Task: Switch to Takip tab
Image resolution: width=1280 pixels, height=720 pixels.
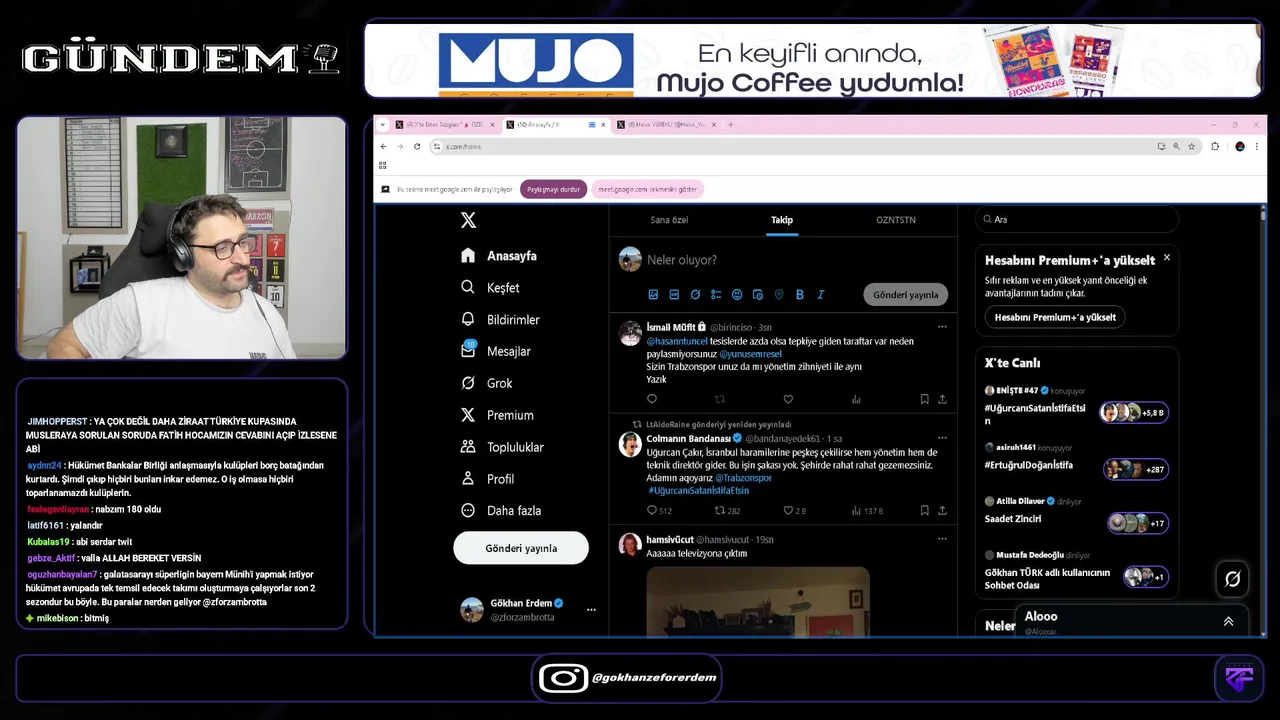Action: coord(782,220)
